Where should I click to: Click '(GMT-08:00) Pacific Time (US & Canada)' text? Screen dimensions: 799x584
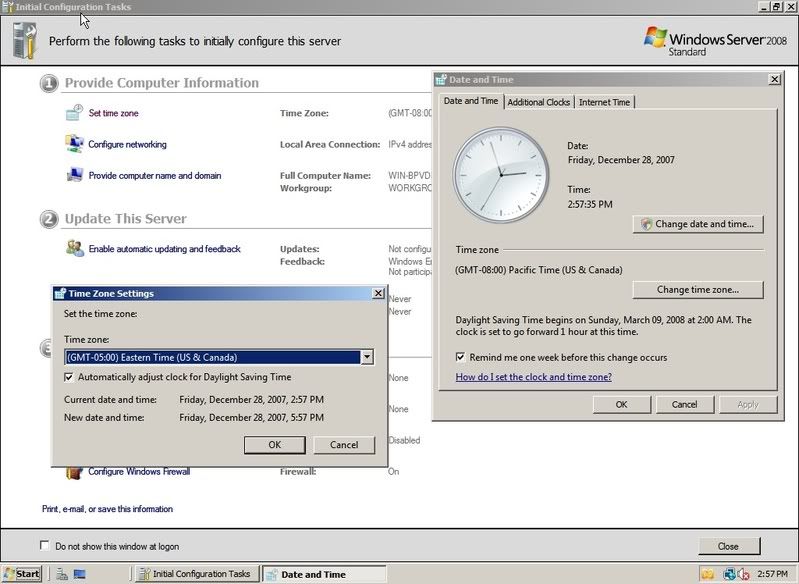tap(539, 270)
